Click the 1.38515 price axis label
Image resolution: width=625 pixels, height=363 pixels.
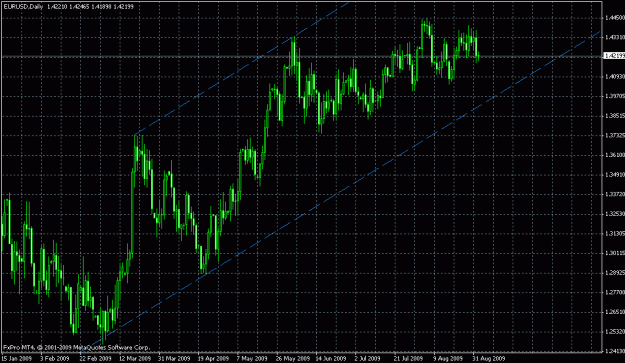(x=615, y=116)
